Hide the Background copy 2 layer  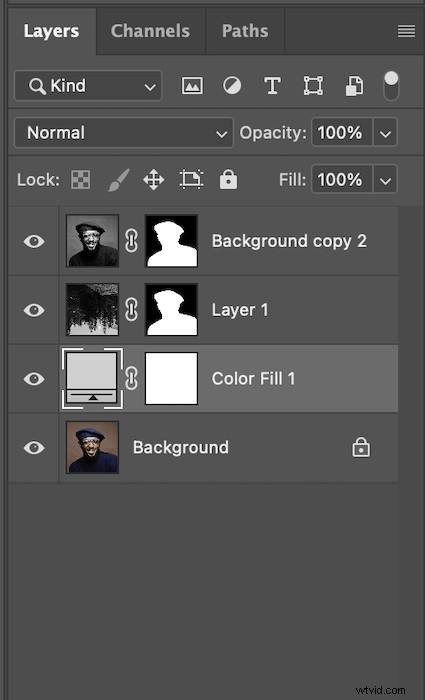click(x=34, y=242)
